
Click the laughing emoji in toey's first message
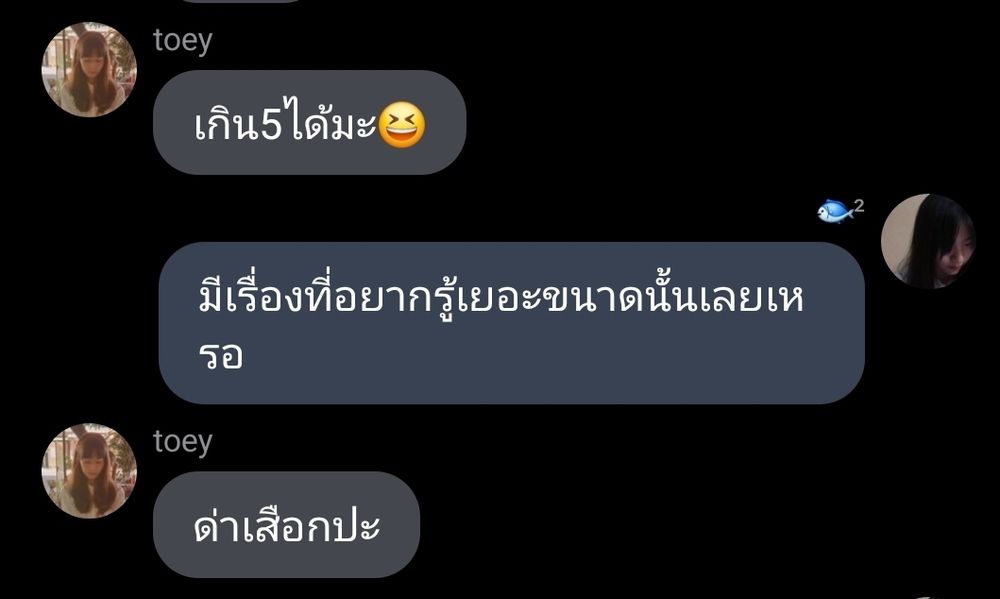pos(402,124)
